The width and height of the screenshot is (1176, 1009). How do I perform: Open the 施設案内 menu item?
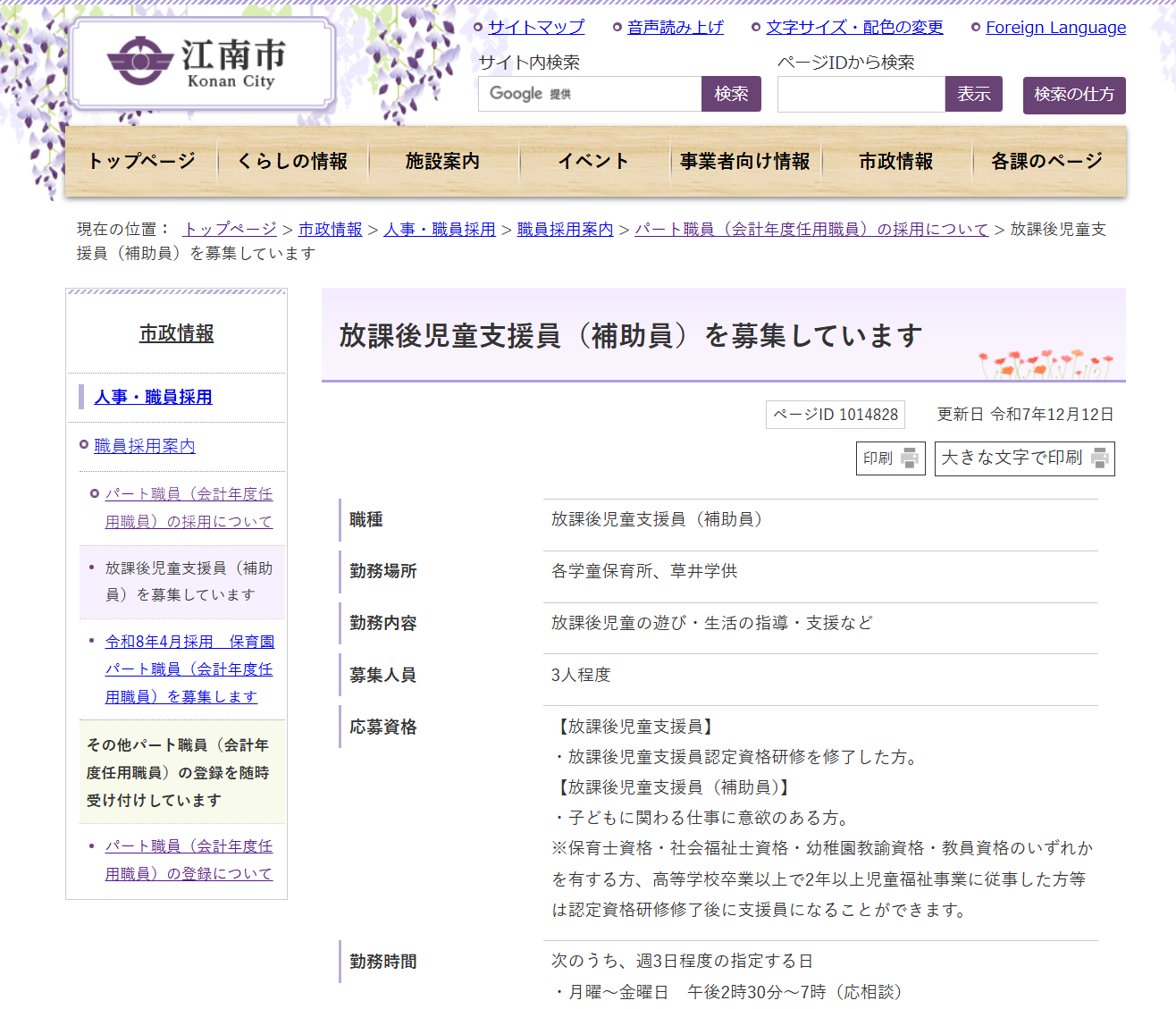coord(442,161)
